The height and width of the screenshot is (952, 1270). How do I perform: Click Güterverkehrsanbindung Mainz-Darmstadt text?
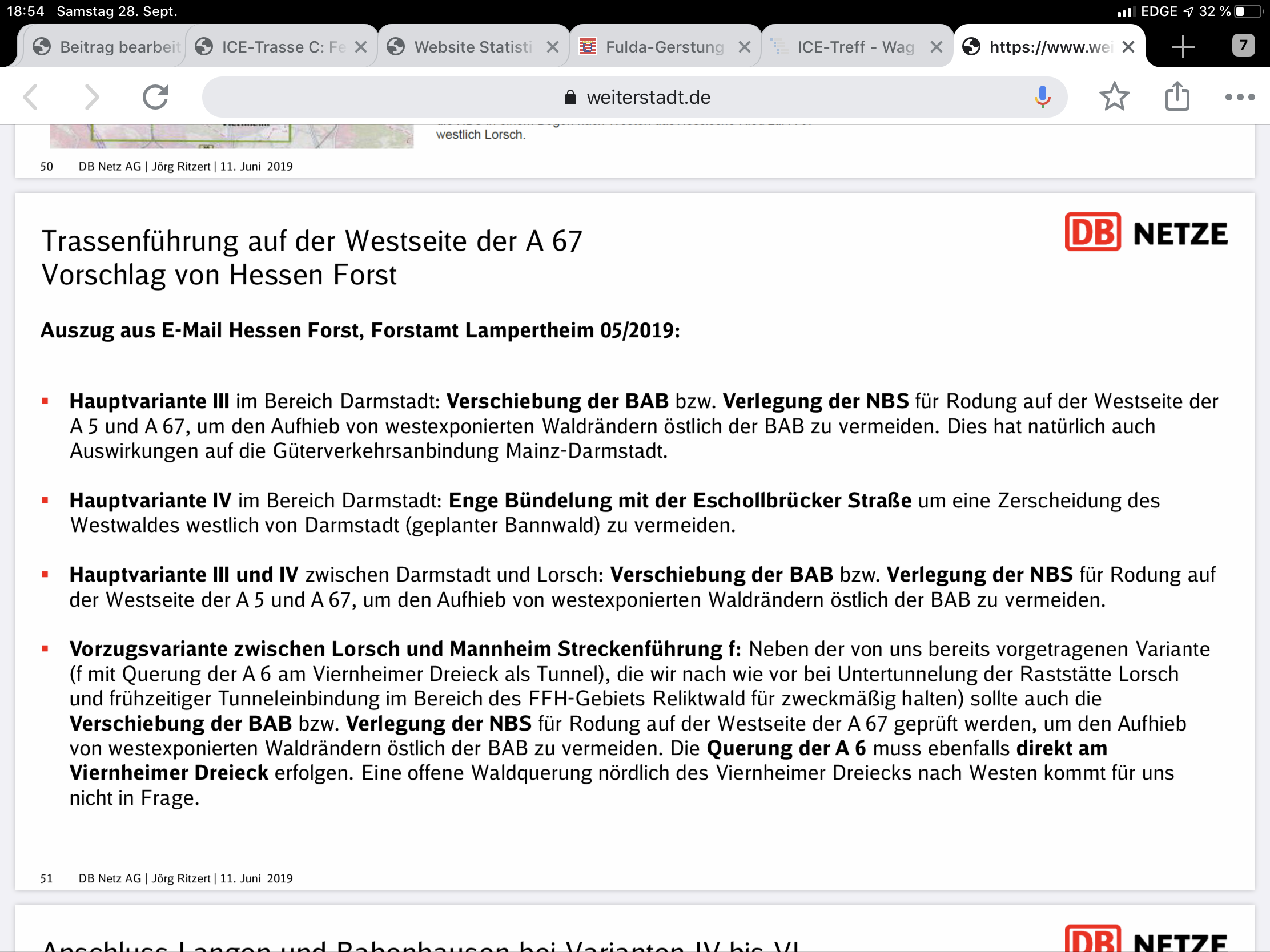[x=470, y=451]
